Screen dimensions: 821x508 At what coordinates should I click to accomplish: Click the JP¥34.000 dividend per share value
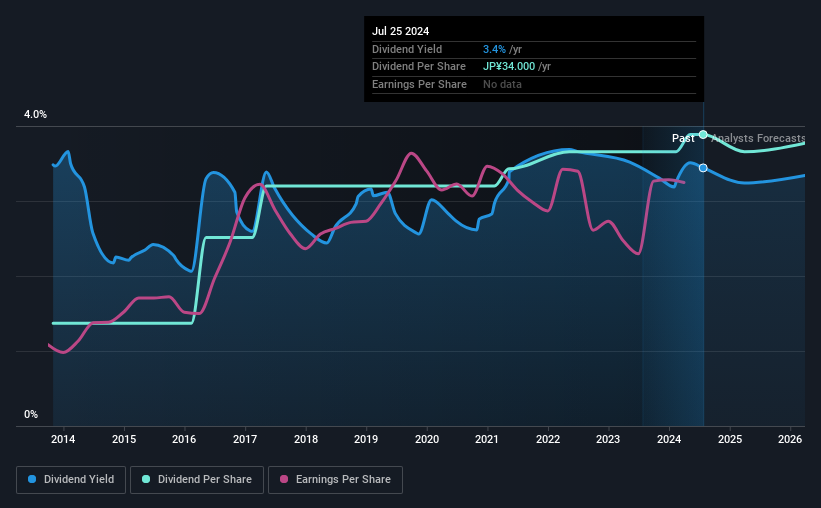pos(509,67)
